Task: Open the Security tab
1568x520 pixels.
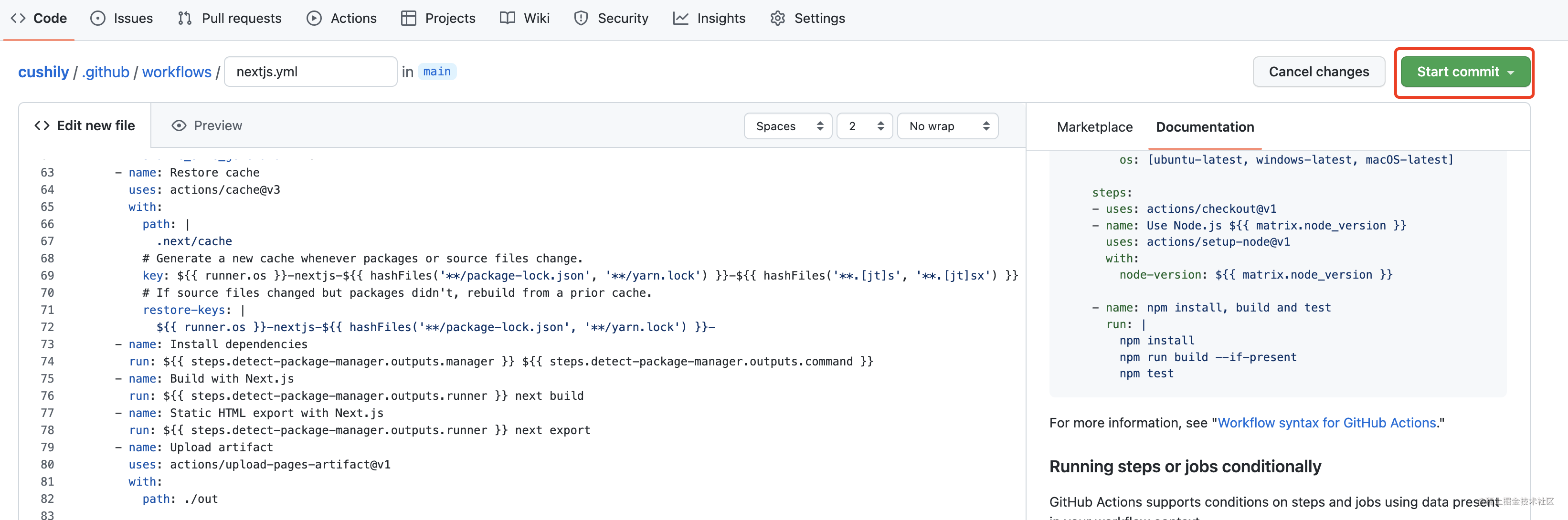Action: pyautogui.click(x=611, y=18)
